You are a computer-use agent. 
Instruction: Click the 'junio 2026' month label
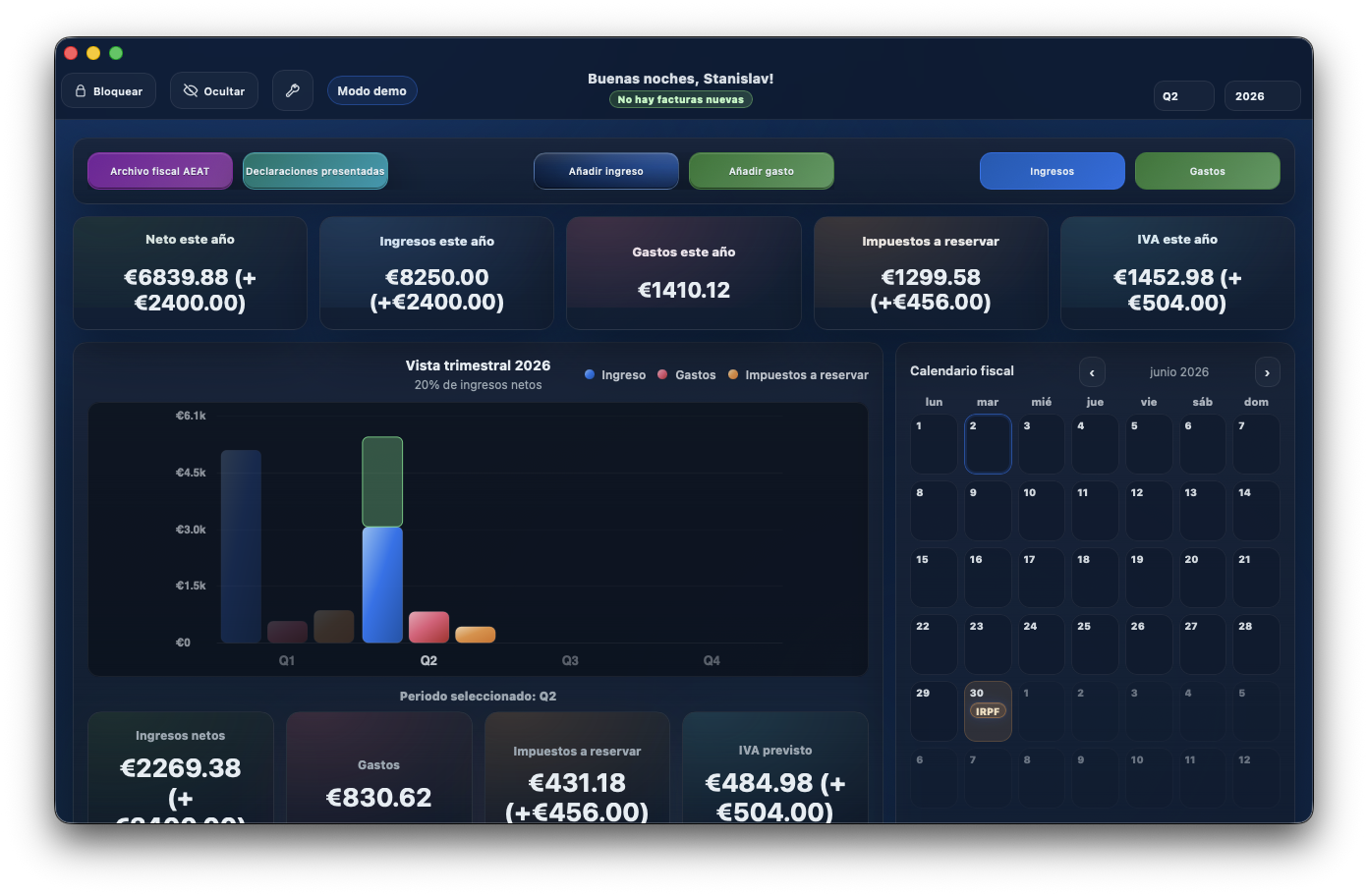pyautogui.click(x=1179, y=372)
